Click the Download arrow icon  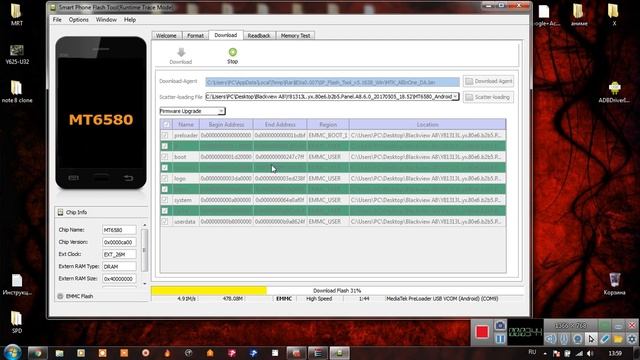pos(181,52)
